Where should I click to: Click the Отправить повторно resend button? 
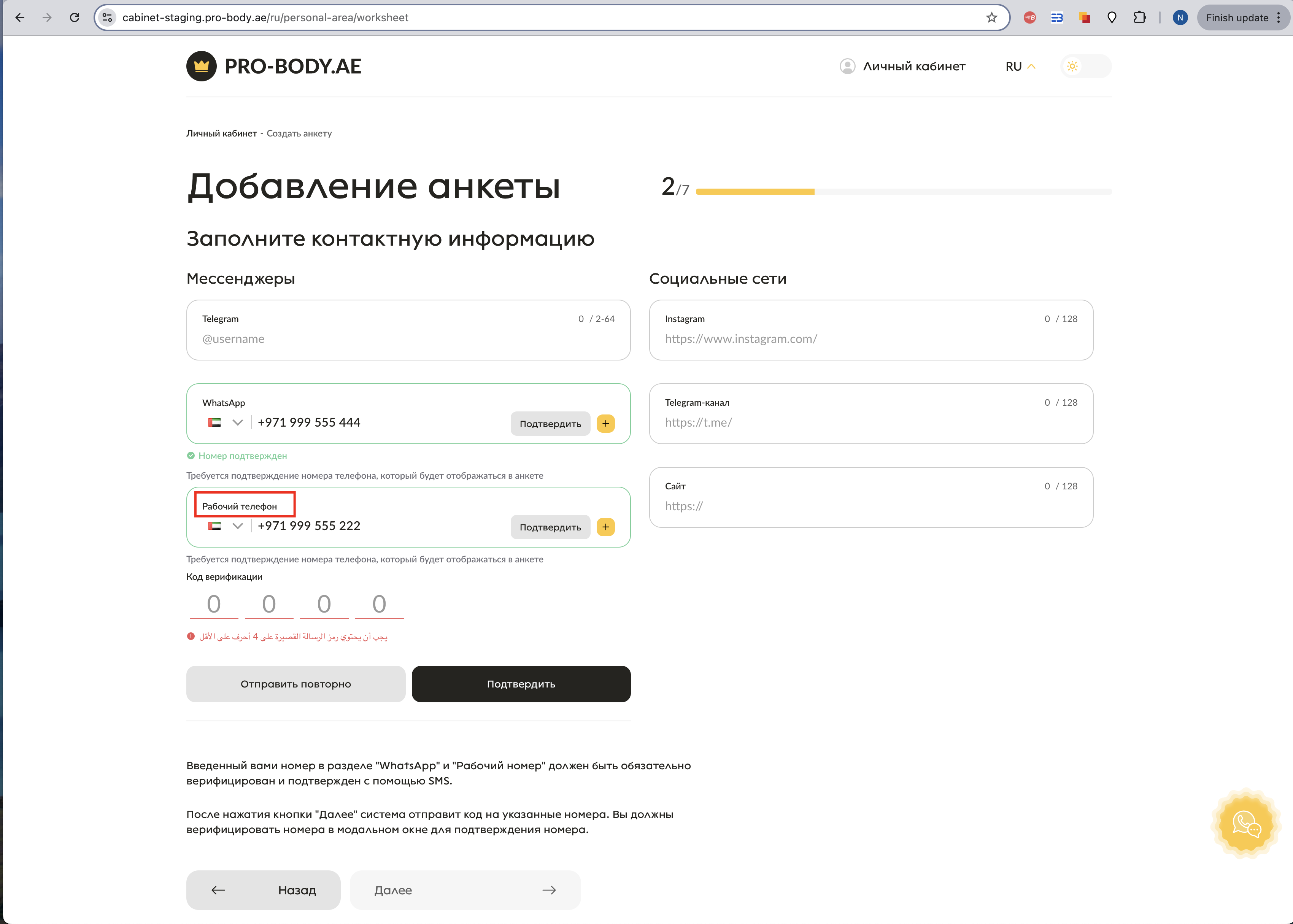(295, 684)
